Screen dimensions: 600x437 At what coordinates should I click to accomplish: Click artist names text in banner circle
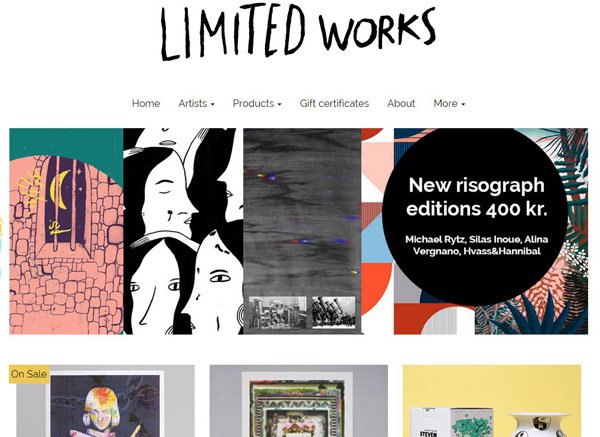click(x=477, y=245)
